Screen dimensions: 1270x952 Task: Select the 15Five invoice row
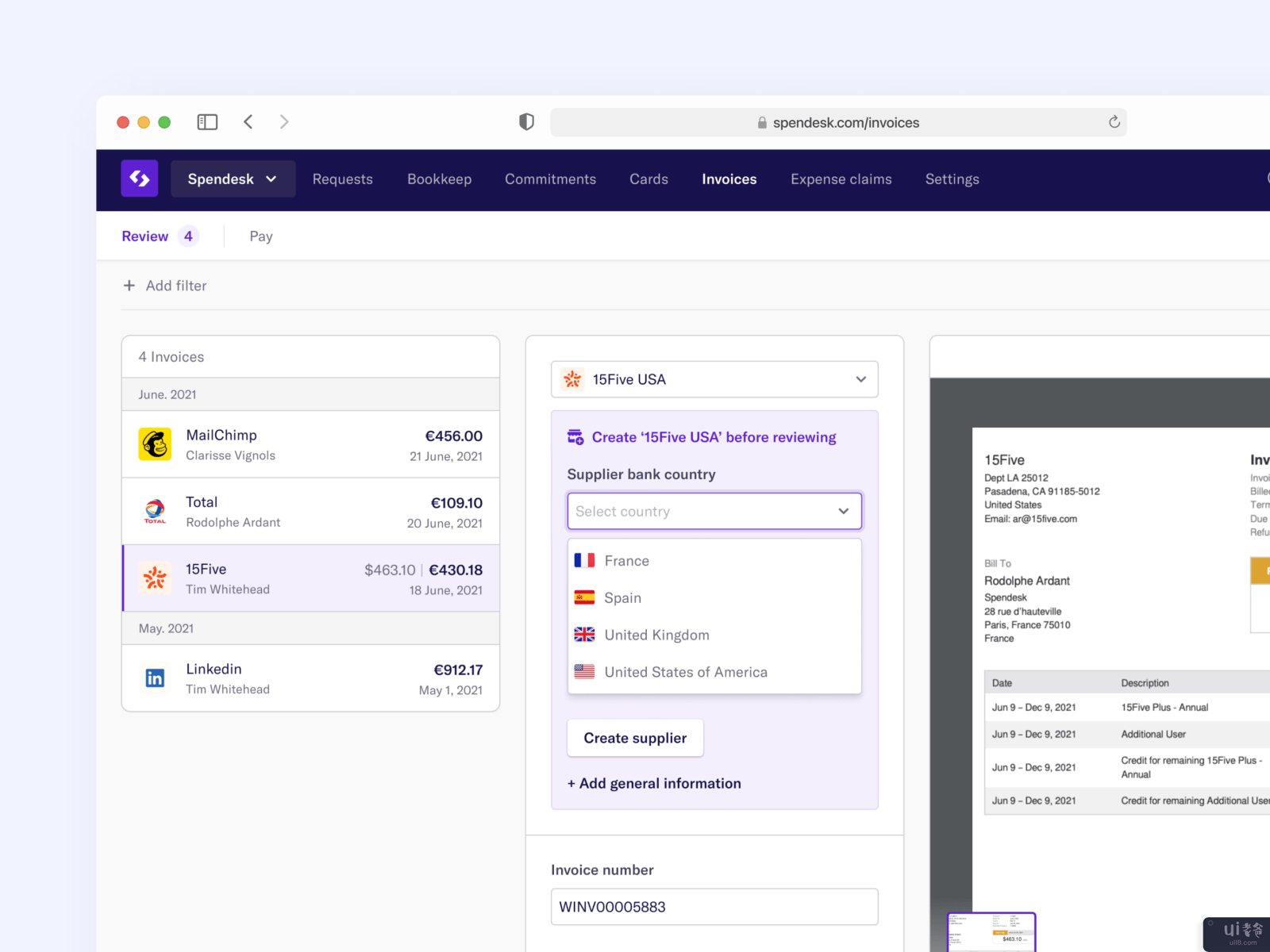coord(310,578)
